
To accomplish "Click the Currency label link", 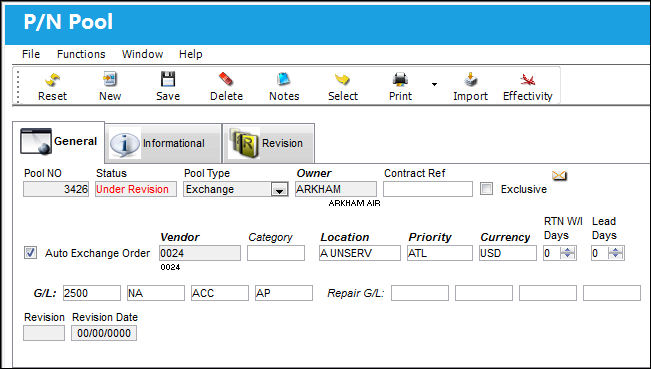I will tap(505, 237).
